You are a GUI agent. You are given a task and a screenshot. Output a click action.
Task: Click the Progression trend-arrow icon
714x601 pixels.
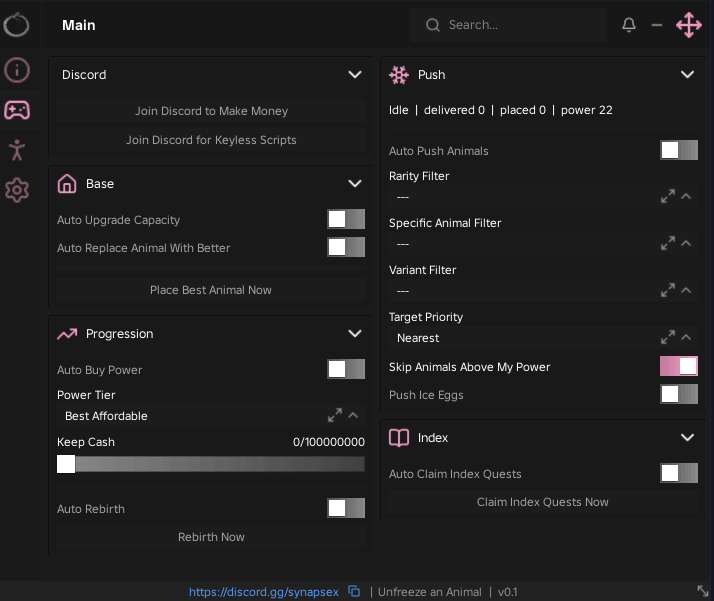(67, 334)
